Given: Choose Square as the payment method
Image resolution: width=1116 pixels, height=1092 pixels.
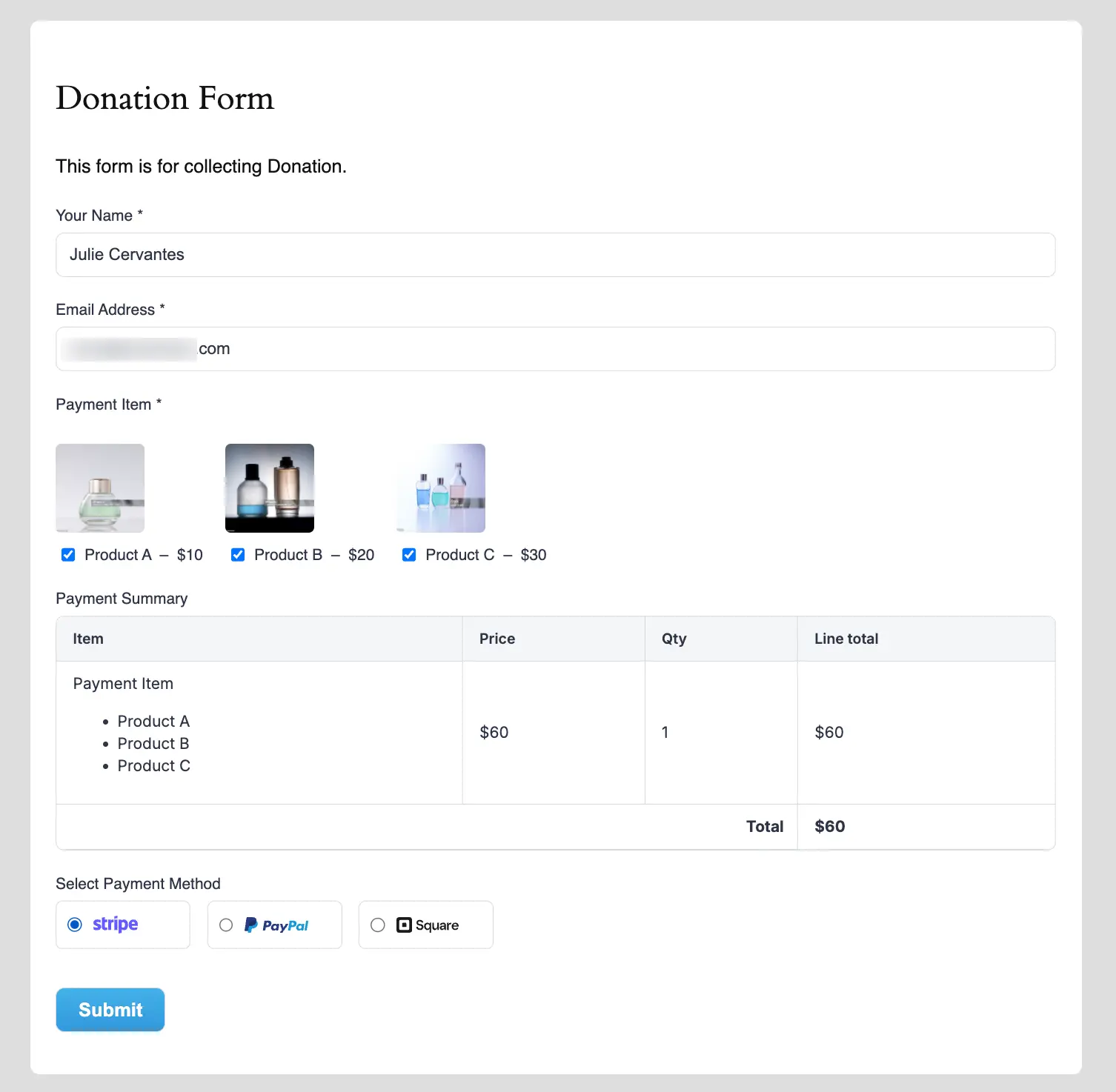Looking at the screenshot, I should point(378,925).
